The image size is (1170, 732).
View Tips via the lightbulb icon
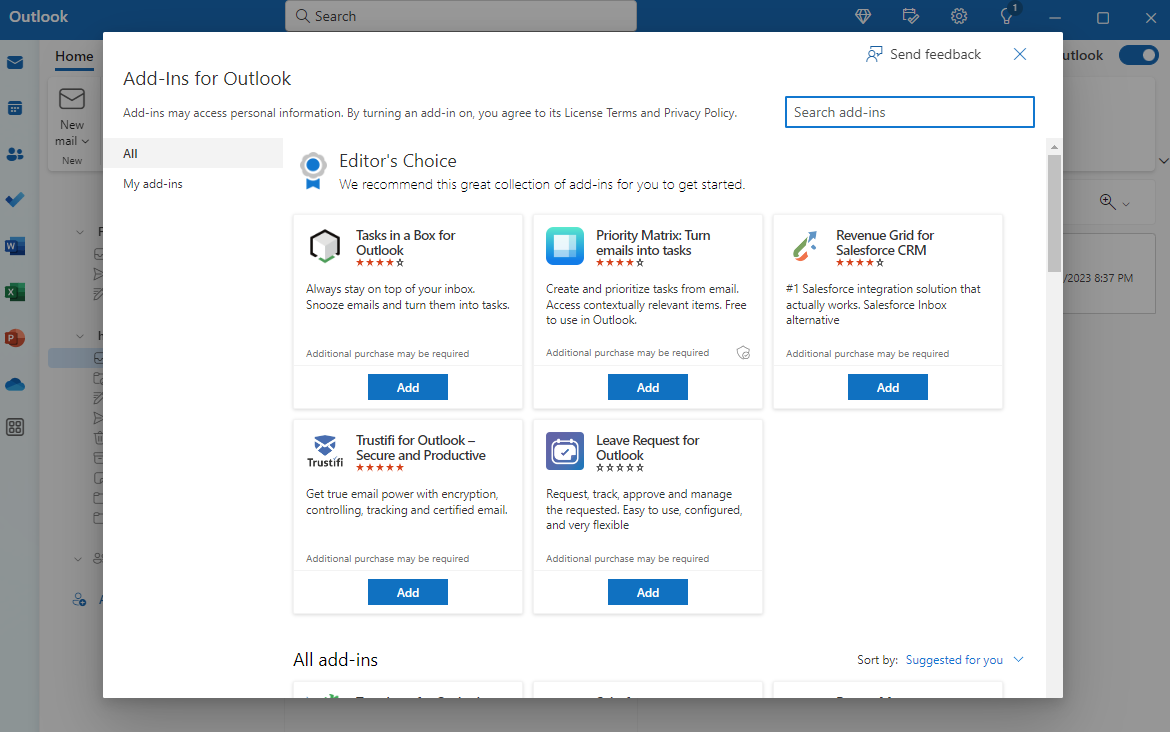1007,16
